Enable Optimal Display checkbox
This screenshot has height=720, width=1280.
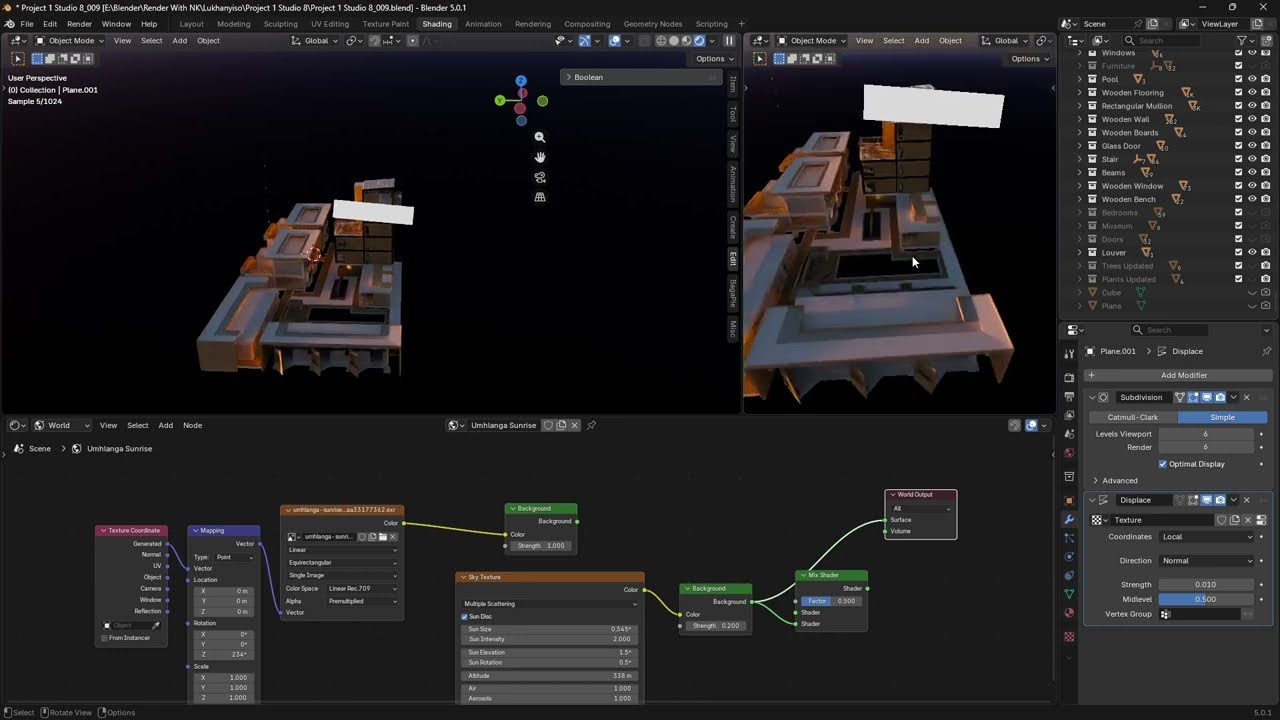tap(1162, 464)
